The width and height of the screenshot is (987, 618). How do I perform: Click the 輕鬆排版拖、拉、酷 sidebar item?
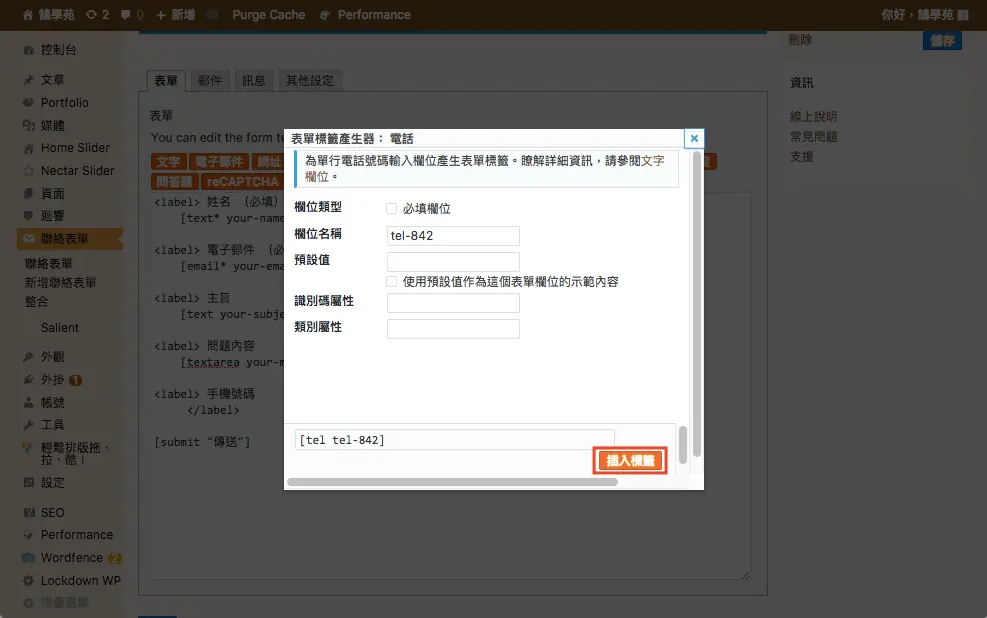(x=68, y=453)
